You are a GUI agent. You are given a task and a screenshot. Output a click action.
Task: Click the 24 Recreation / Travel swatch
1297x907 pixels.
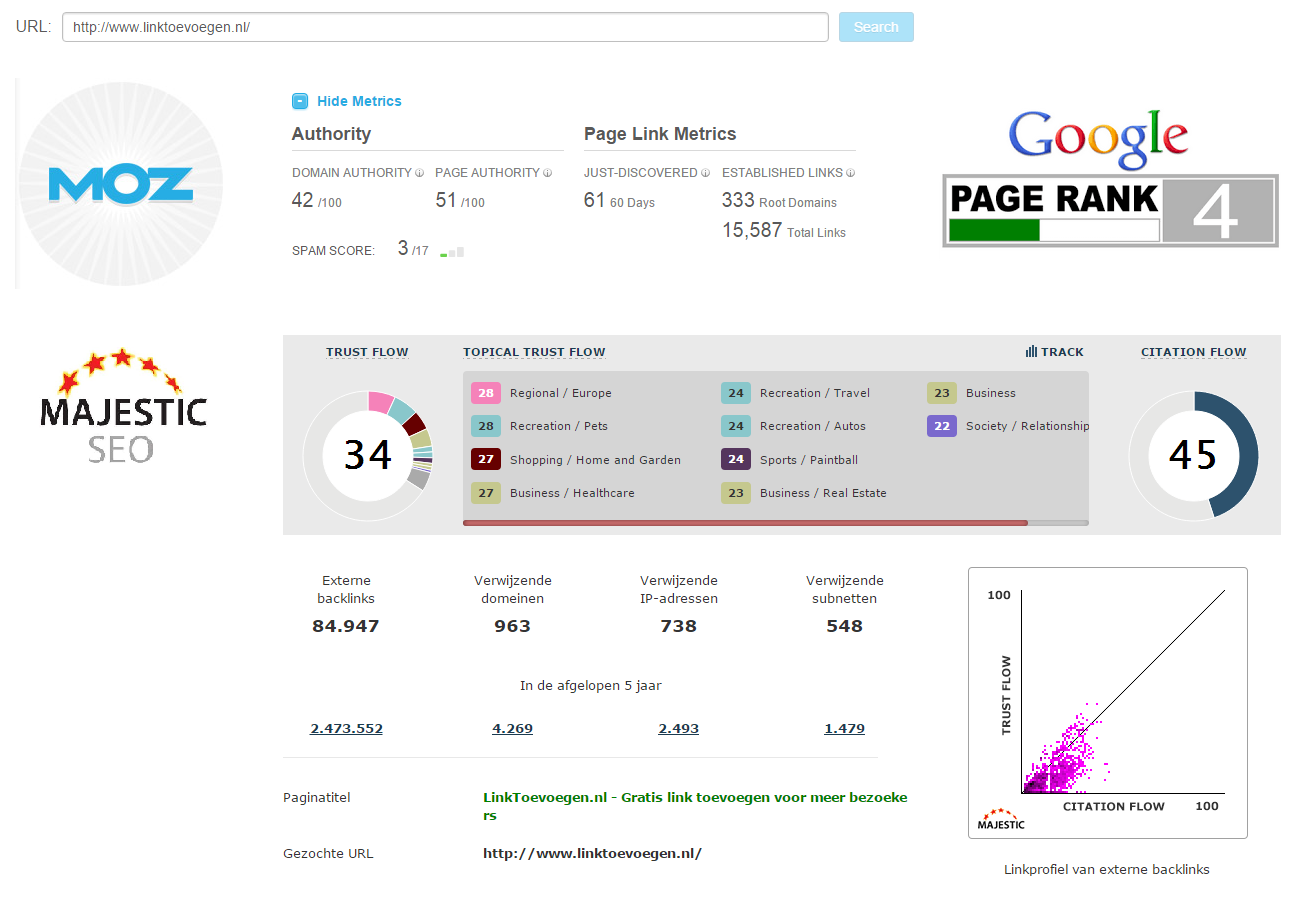(x=736, y=393)
